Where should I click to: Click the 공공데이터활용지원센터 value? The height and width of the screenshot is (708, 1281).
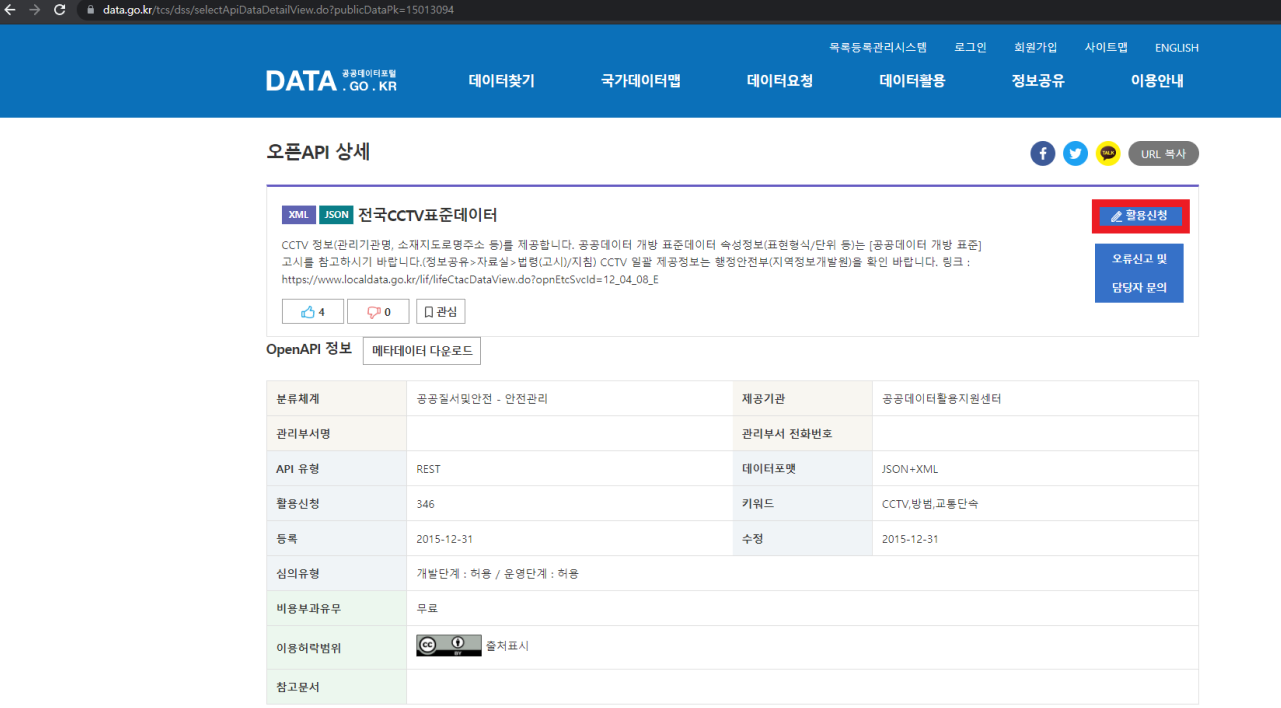(941, 398)
